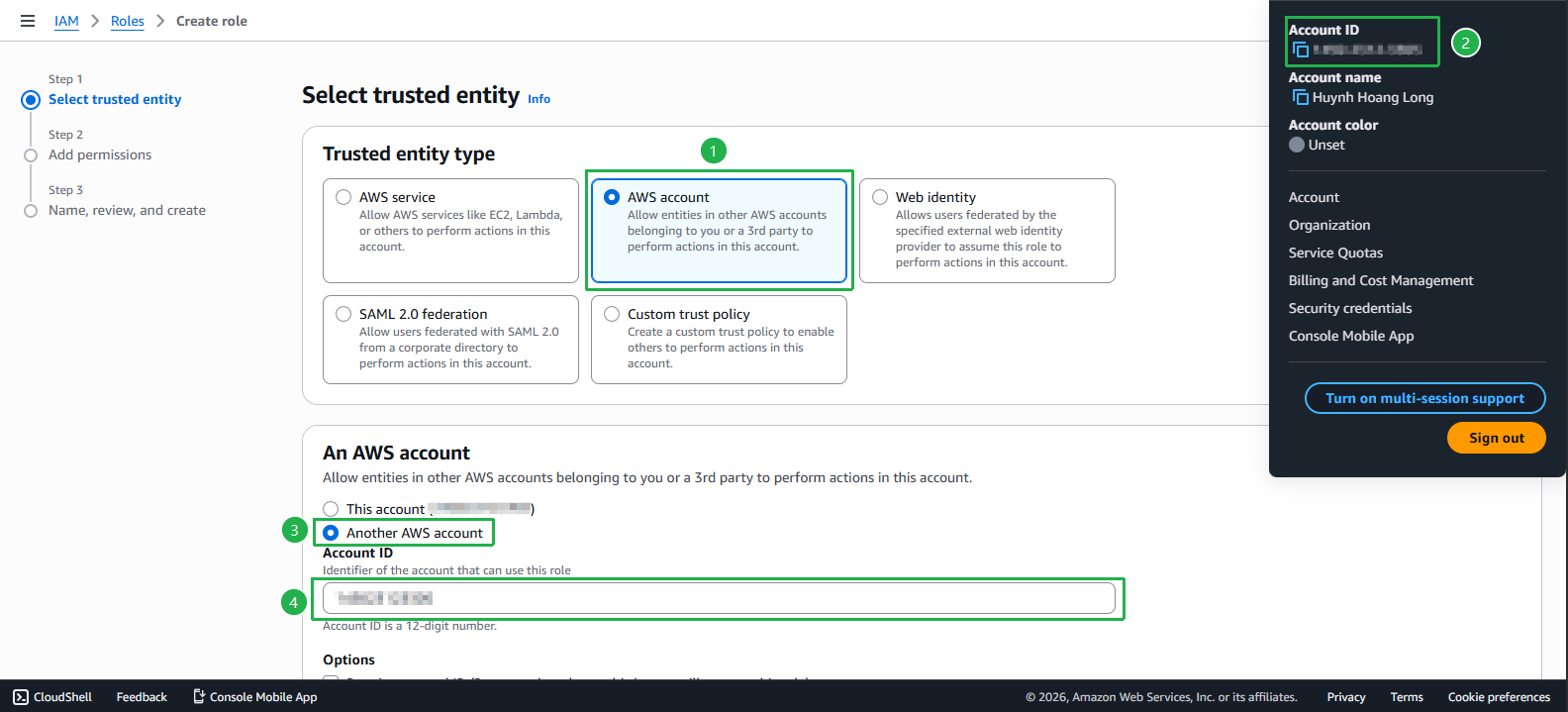This screenshot has height=712, width=1568.
Task: Open the Terms footer link
Action: pos(1407,697)
